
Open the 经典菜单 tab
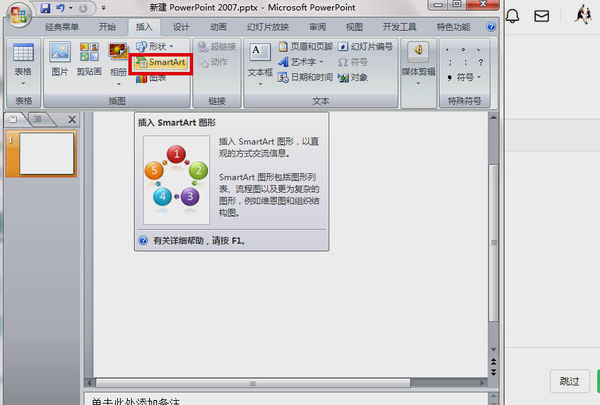pyautogui.click(x=62, y=27)
